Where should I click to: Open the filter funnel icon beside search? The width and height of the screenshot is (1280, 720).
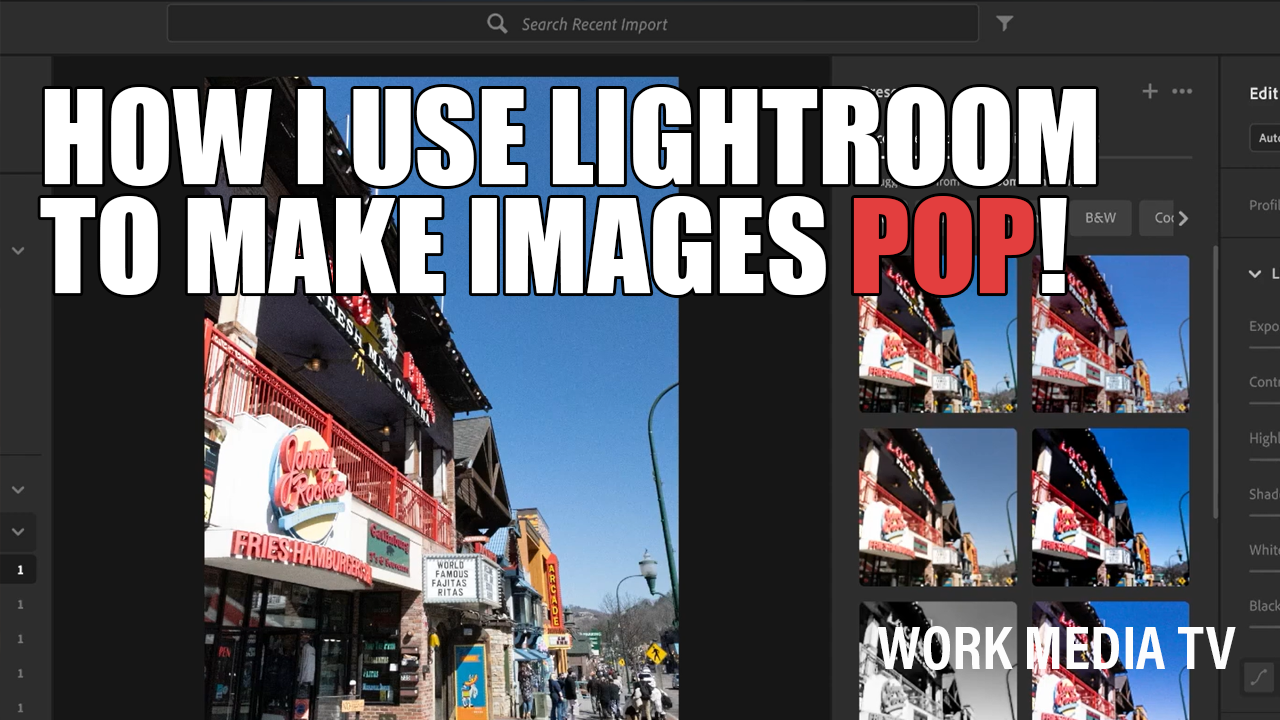point(1005,23)
